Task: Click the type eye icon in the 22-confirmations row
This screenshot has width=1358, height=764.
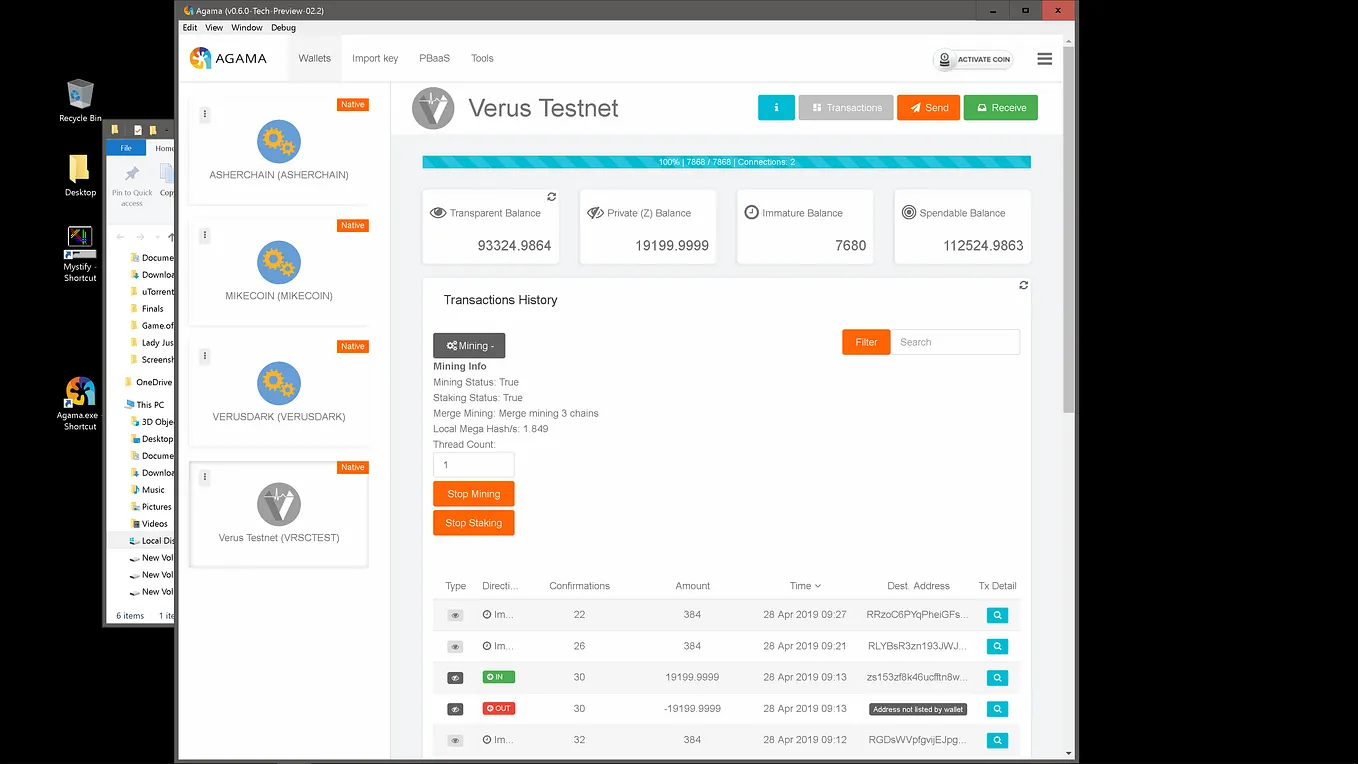Action: 455,616
